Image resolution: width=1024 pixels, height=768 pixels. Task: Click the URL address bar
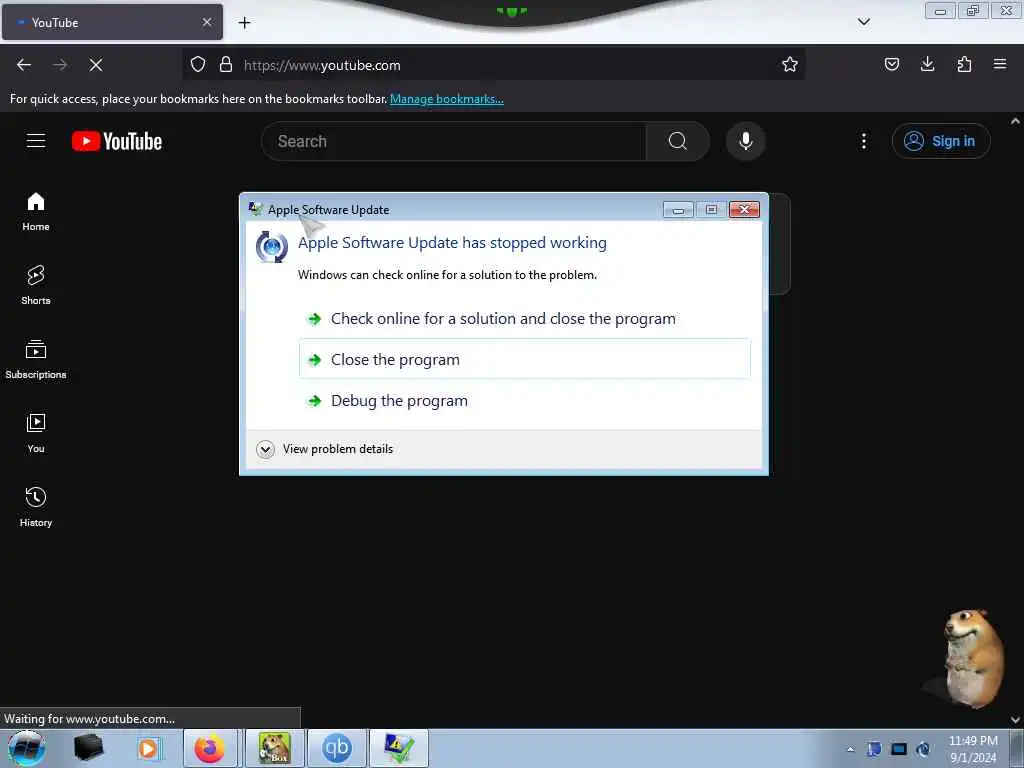click(493, 65)
